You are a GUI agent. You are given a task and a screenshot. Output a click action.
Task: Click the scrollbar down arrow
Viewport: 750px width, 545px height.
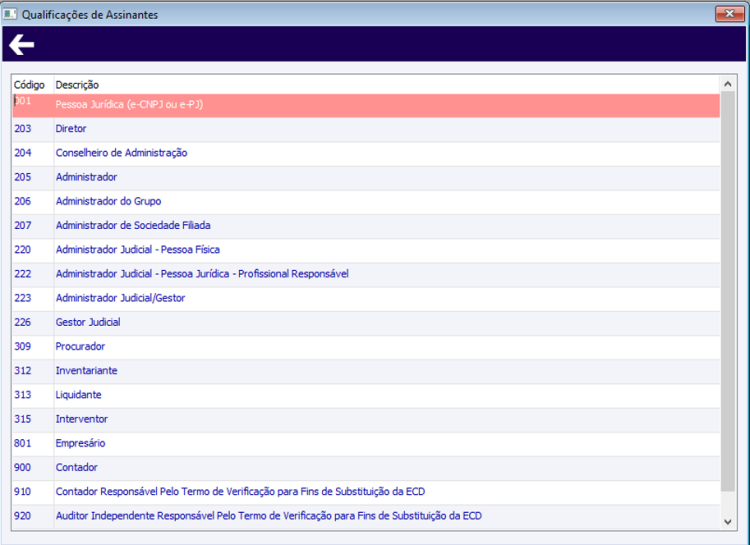(x=728, y=522)
